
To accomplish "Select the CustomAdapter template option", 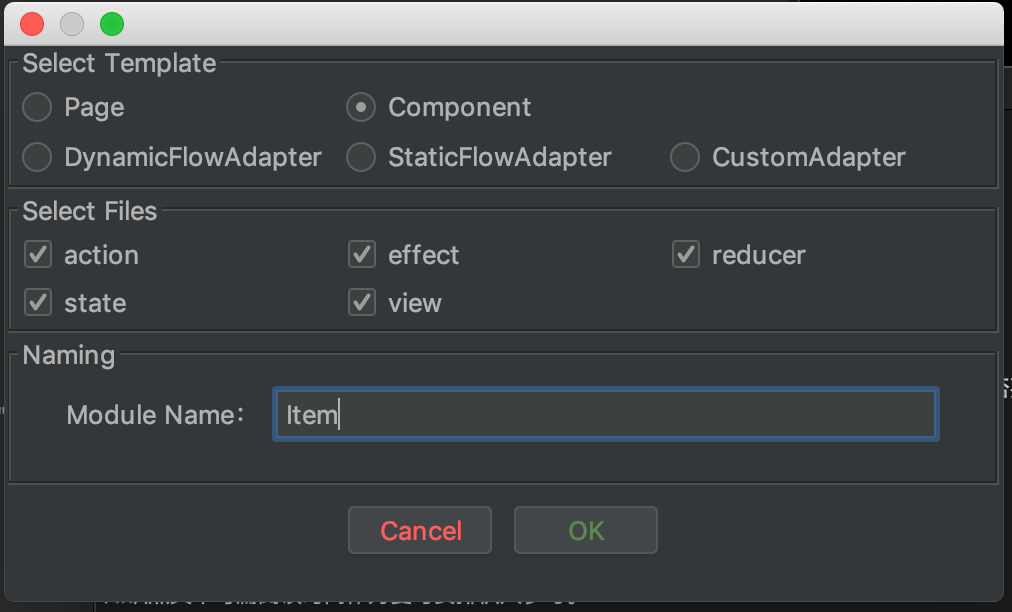I will tap(685, 157).
